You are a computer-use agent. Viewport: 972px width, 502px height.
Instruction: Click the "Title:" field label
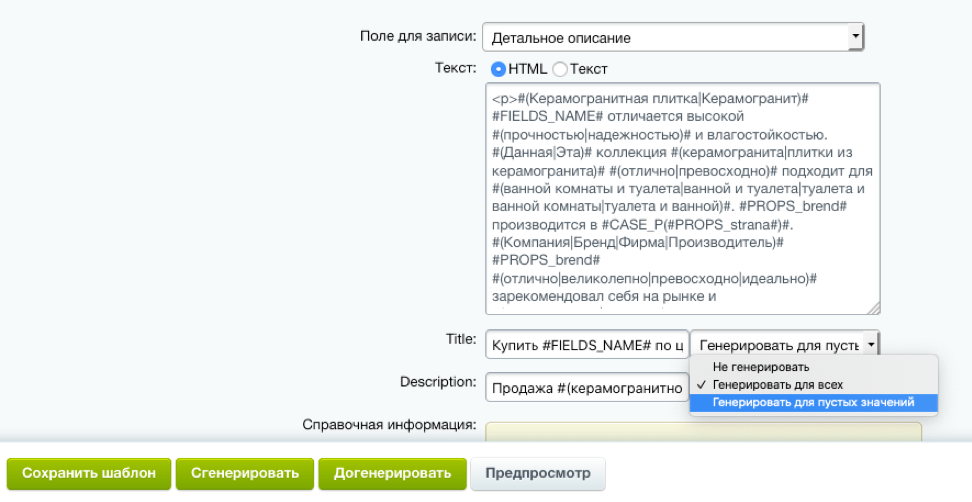[x=460, y=340]
